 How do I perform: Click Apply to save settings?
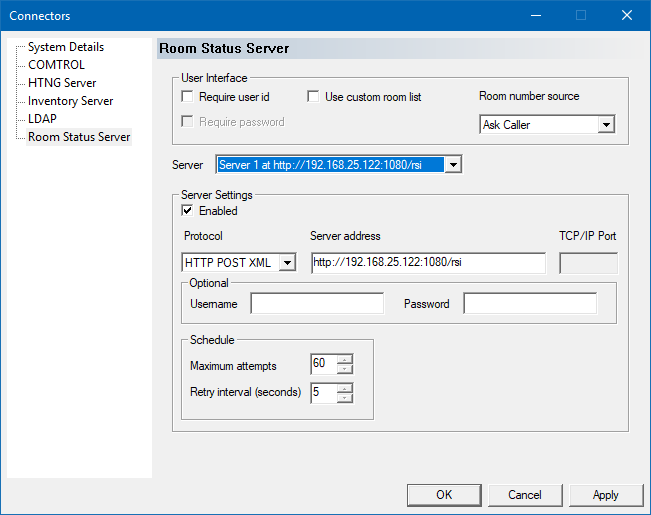coord(605,495)
